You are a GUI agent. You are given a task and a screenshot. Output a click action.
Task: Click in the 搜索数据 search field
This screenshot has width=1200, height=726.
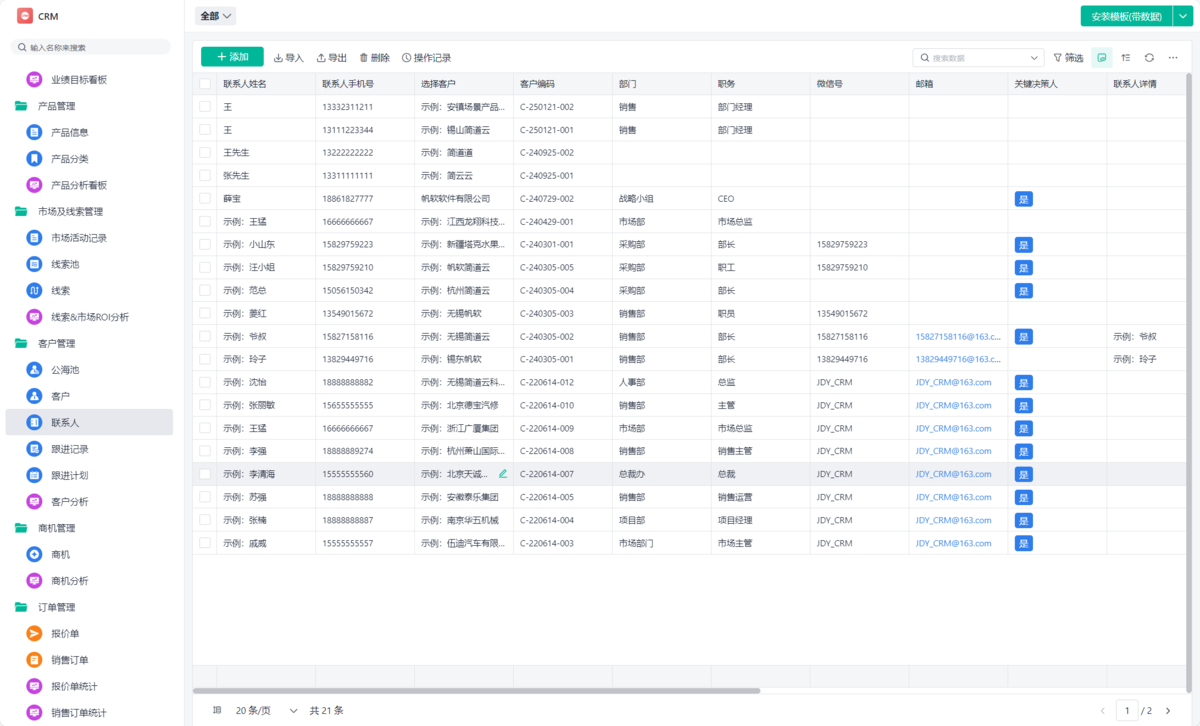(978, 58)
